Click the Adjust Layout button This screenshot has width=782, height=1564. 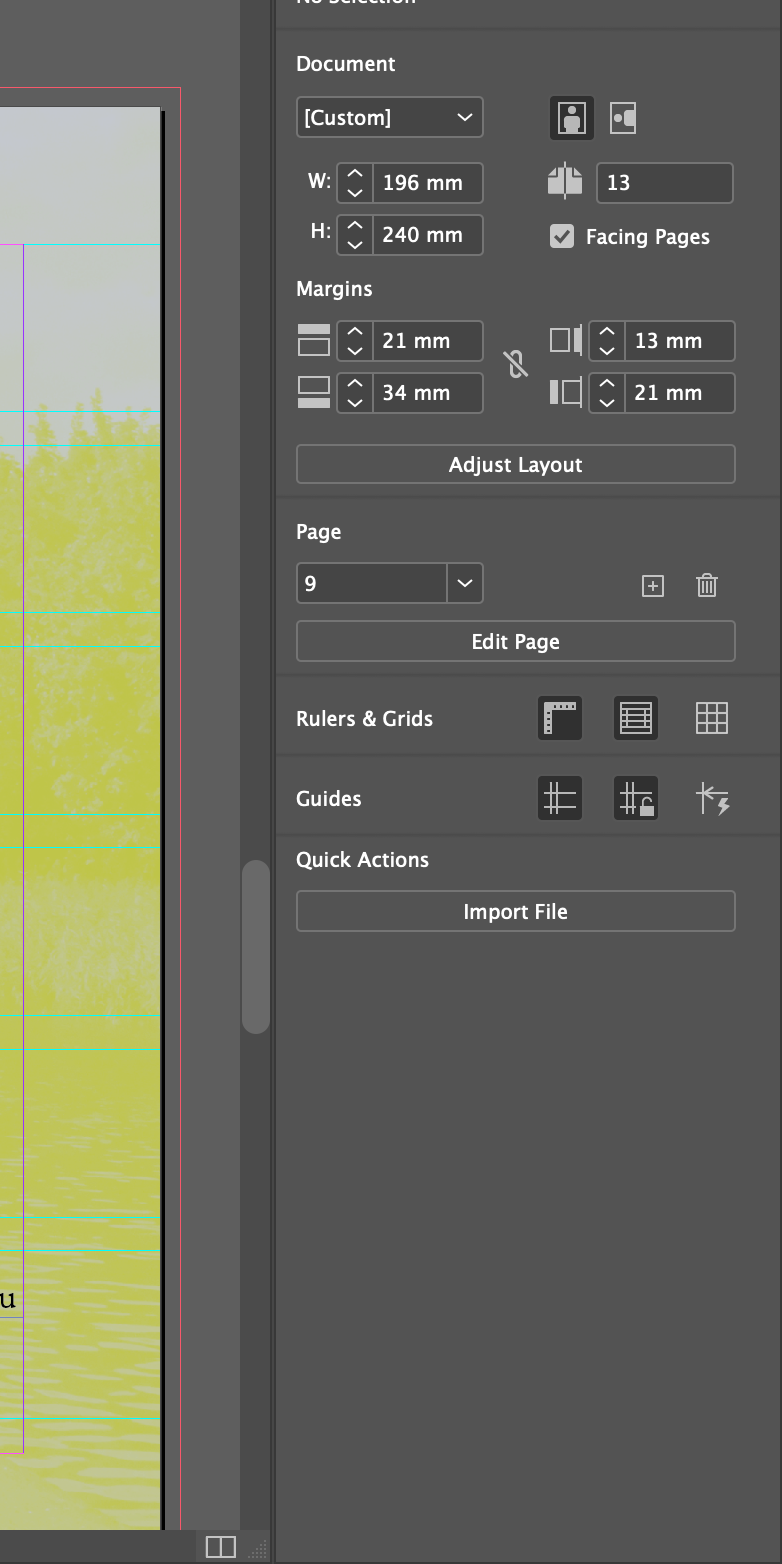515,464
